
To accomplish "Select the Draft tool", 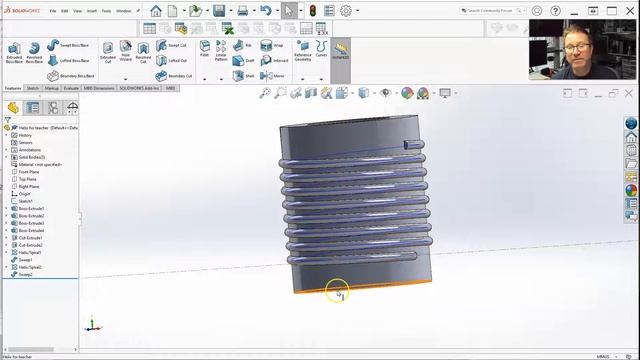I will click(x=243, y=60).
